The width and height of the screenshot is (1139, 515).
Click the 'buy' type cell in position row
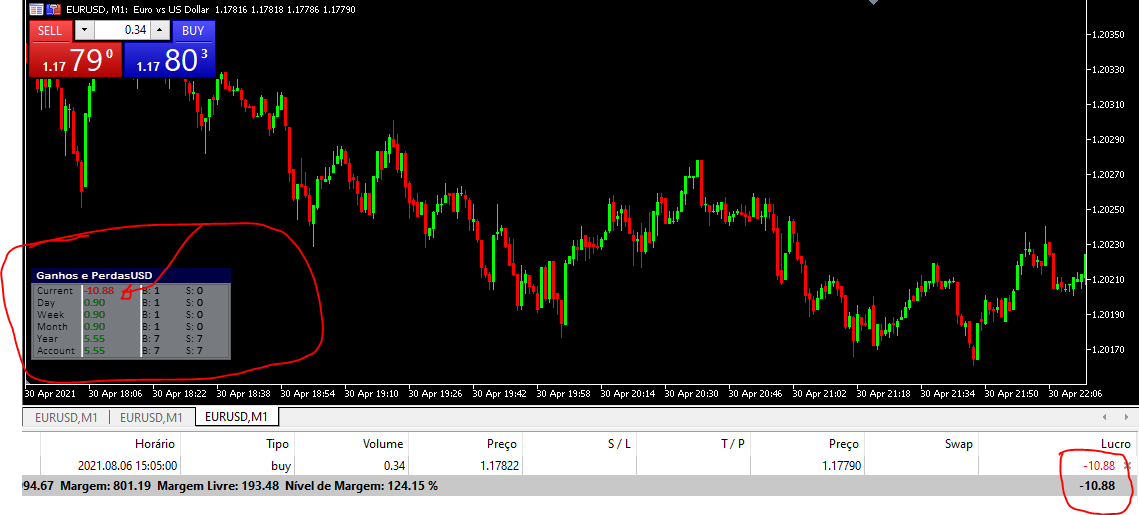280,466
